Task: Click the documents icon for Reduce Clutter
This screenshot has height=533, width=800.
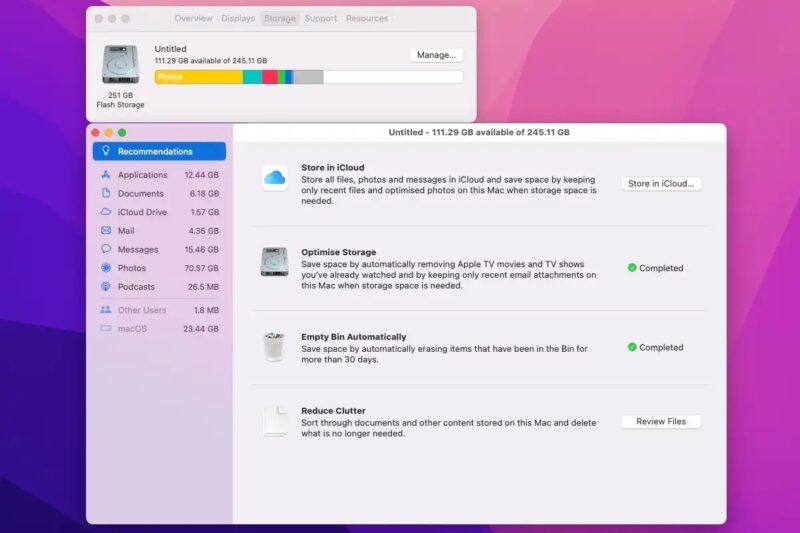Action: click(274, 421)
